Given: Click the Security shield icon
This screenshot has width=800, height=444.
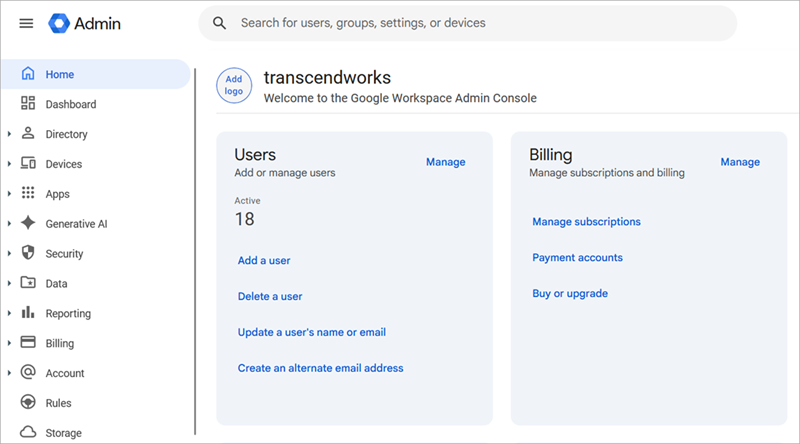Looking at the screenshot, I should tap(28, 253).
